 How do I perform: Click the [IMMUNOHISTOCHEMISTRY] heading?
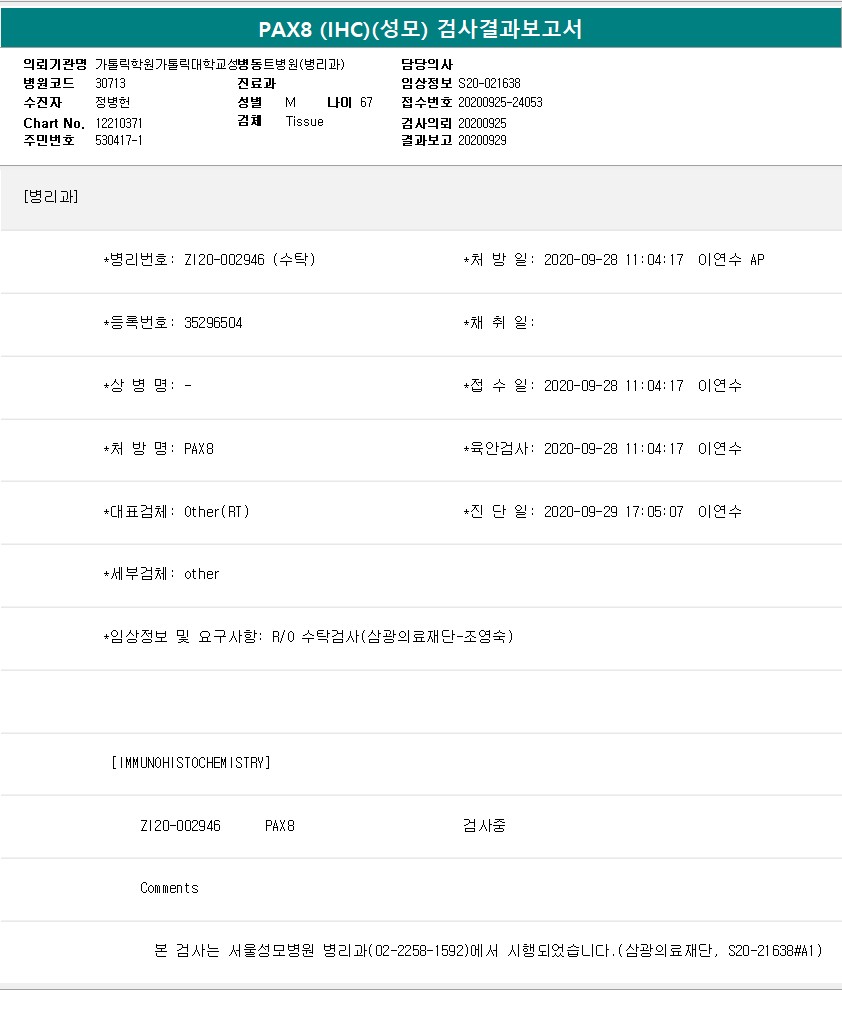tap(191, 763)
